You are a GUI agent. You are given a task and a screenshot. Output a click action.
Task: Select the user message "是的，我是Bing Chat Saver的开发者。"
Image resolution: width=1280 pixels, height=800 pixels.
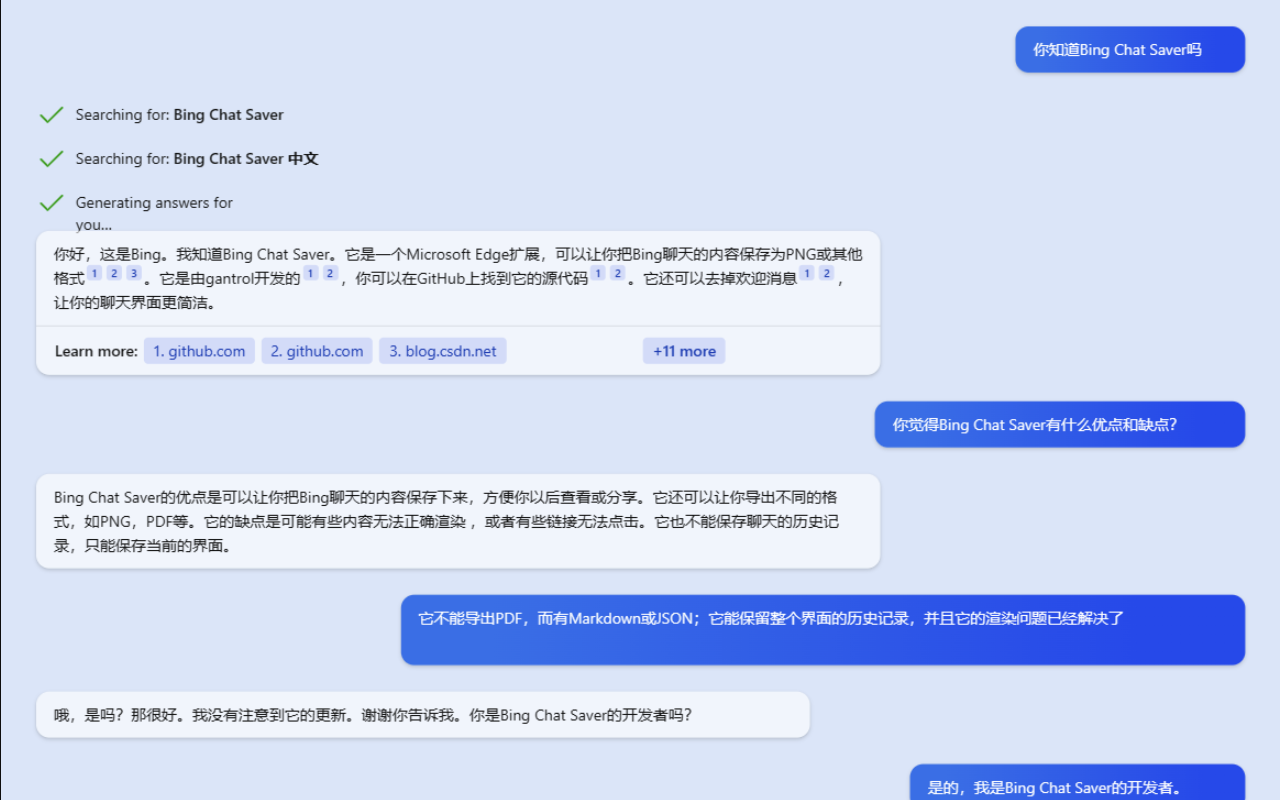coord(1077,783)
